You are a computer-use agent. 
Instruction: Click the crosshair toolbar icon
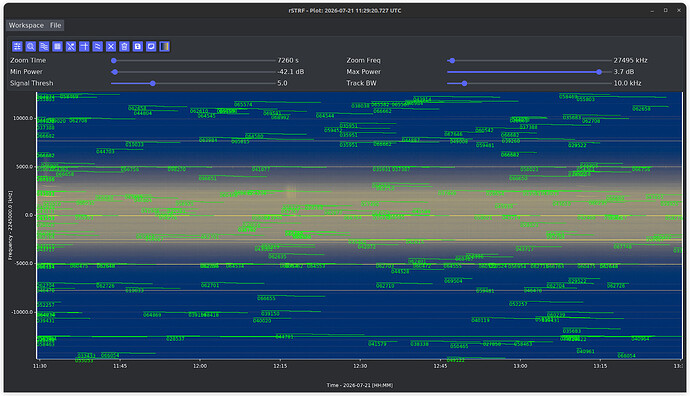[x=84, y=47]
